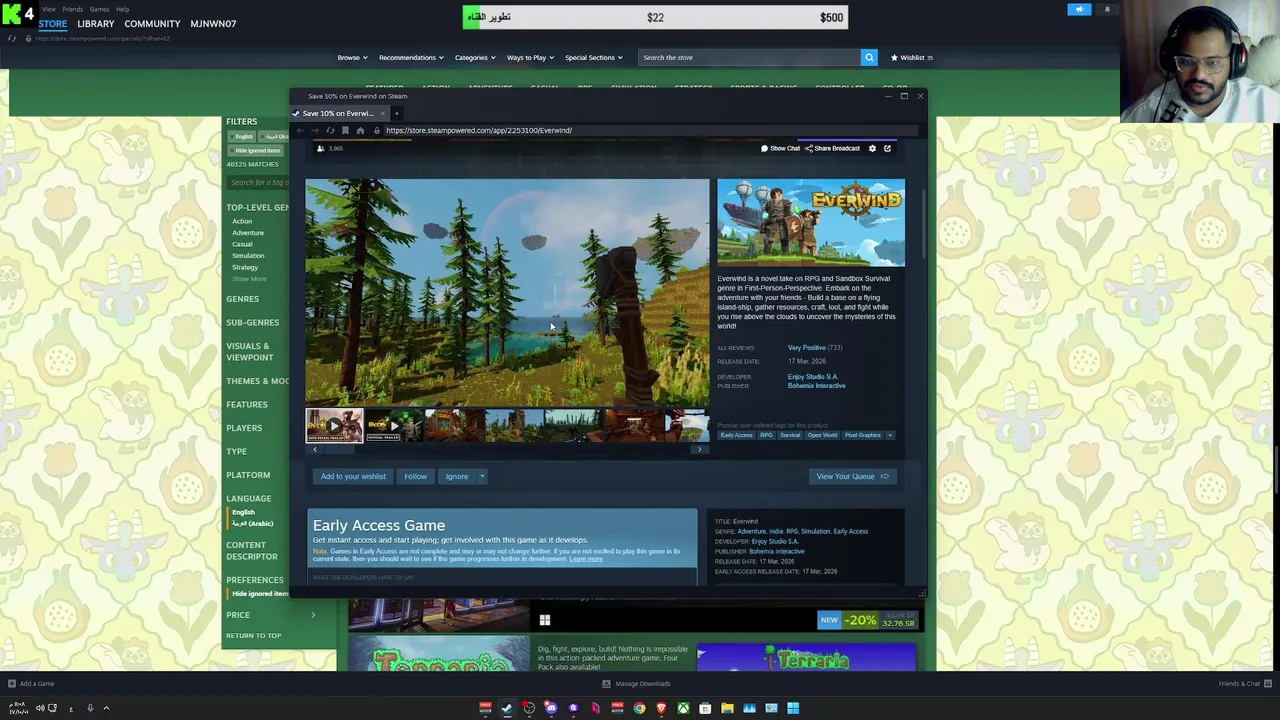Click Share Broadcast button
Viewport: 1280px width, 720px height.
(x=832, y=148)
